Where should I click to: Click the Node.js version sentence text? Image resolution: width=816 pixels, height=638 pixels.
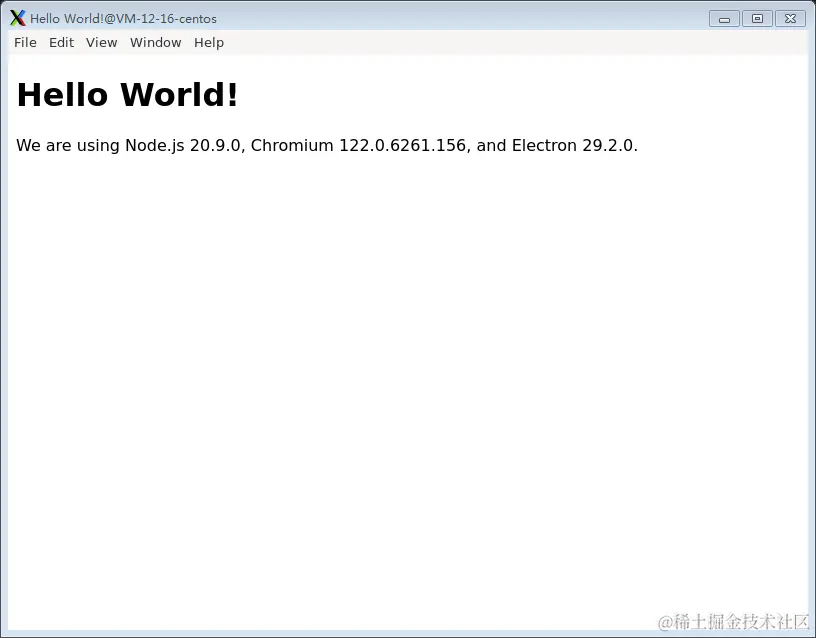327,146
